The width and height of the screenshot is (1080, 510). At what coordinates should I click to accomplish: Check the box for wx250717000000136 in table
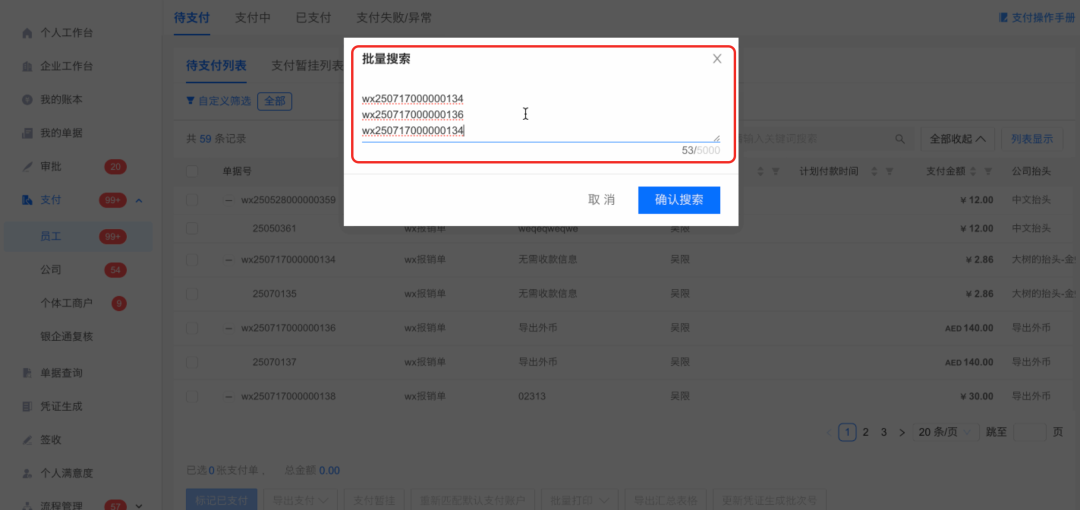click(192, 328)
